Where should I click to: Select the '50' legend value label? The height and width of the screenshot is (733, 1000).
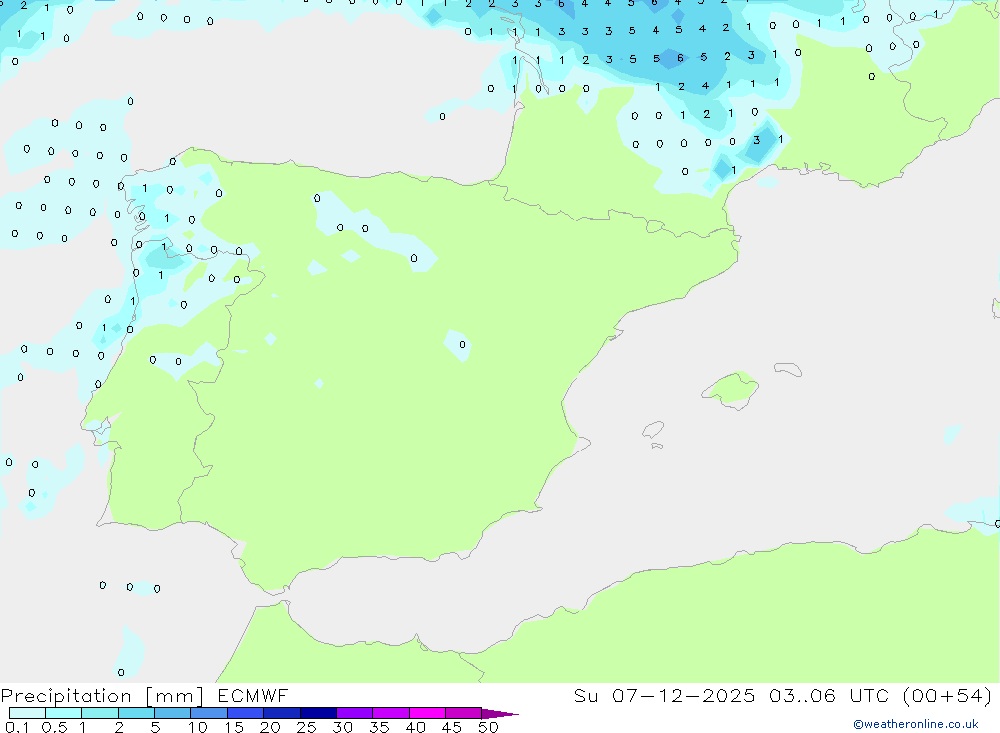(x=488, y=727)
